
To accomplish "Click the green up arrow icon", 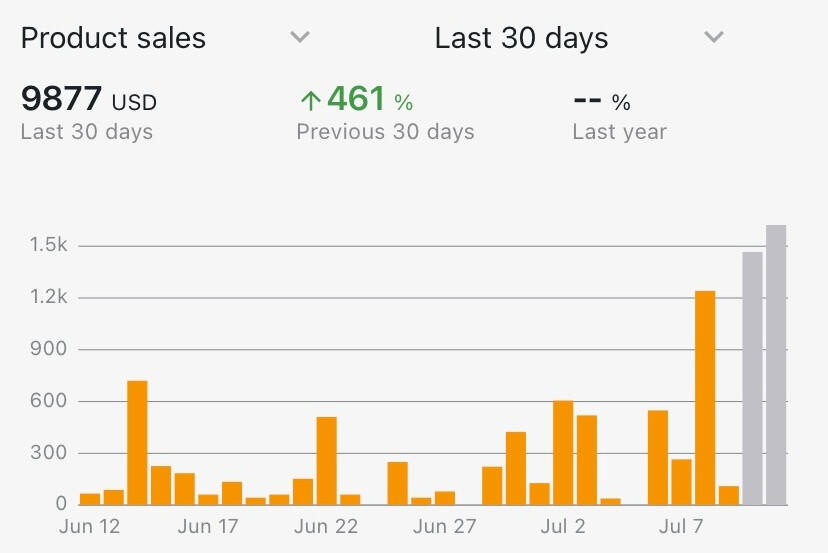I will click(x=310, y=101).
